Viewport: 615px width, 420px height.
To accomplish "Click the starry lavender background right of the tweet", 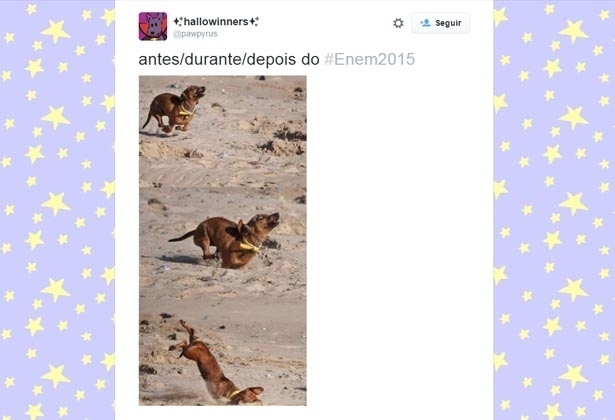I will tap(554, 210).
